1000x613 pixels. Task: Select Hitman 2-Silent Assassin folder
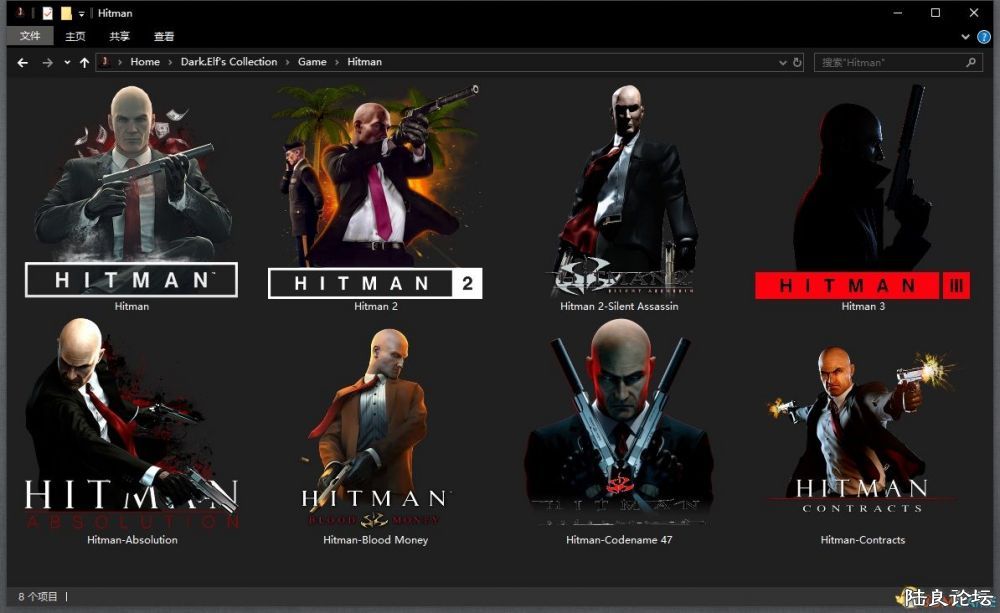619,190
